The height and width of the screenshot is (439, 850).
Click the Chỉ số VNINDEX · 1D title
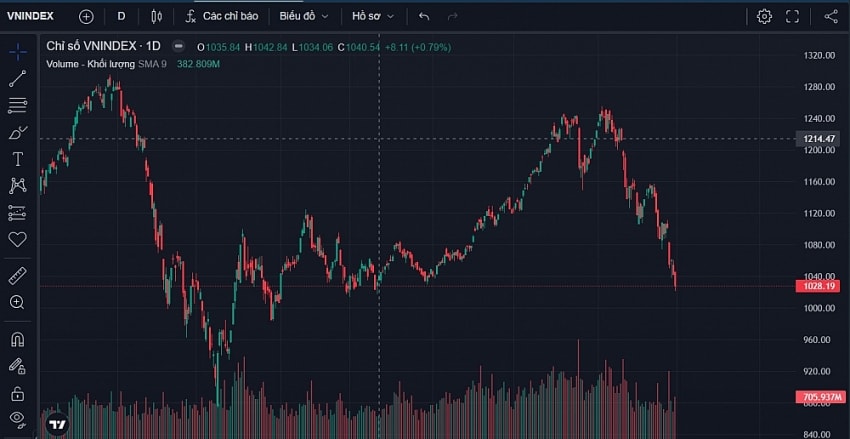103,47
